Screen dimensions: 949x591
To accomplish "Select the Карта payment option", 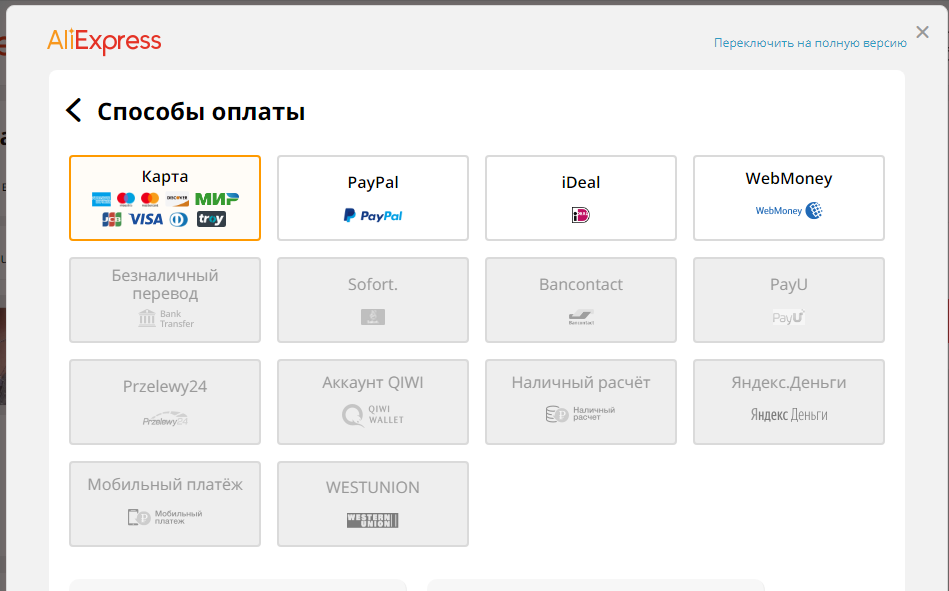I will (165, 198).
